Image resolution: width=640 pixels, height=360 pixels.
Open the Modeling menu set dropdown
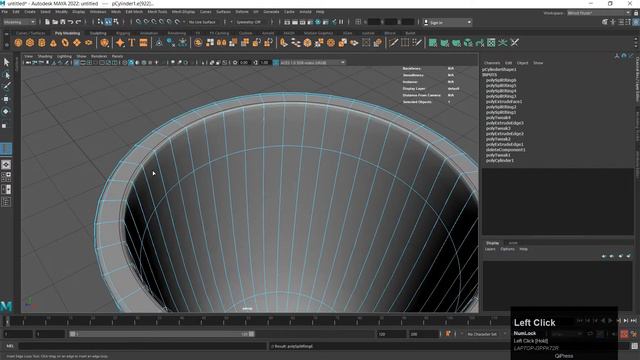tap(19, 22)
